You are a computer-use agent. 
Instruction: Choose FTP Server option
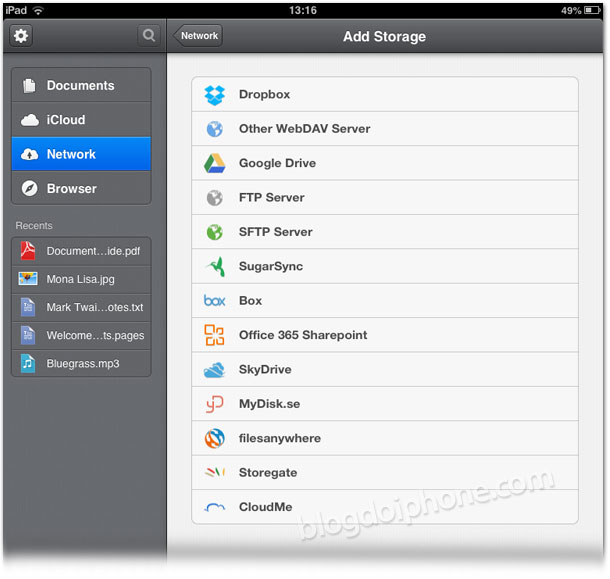point(385,198)
